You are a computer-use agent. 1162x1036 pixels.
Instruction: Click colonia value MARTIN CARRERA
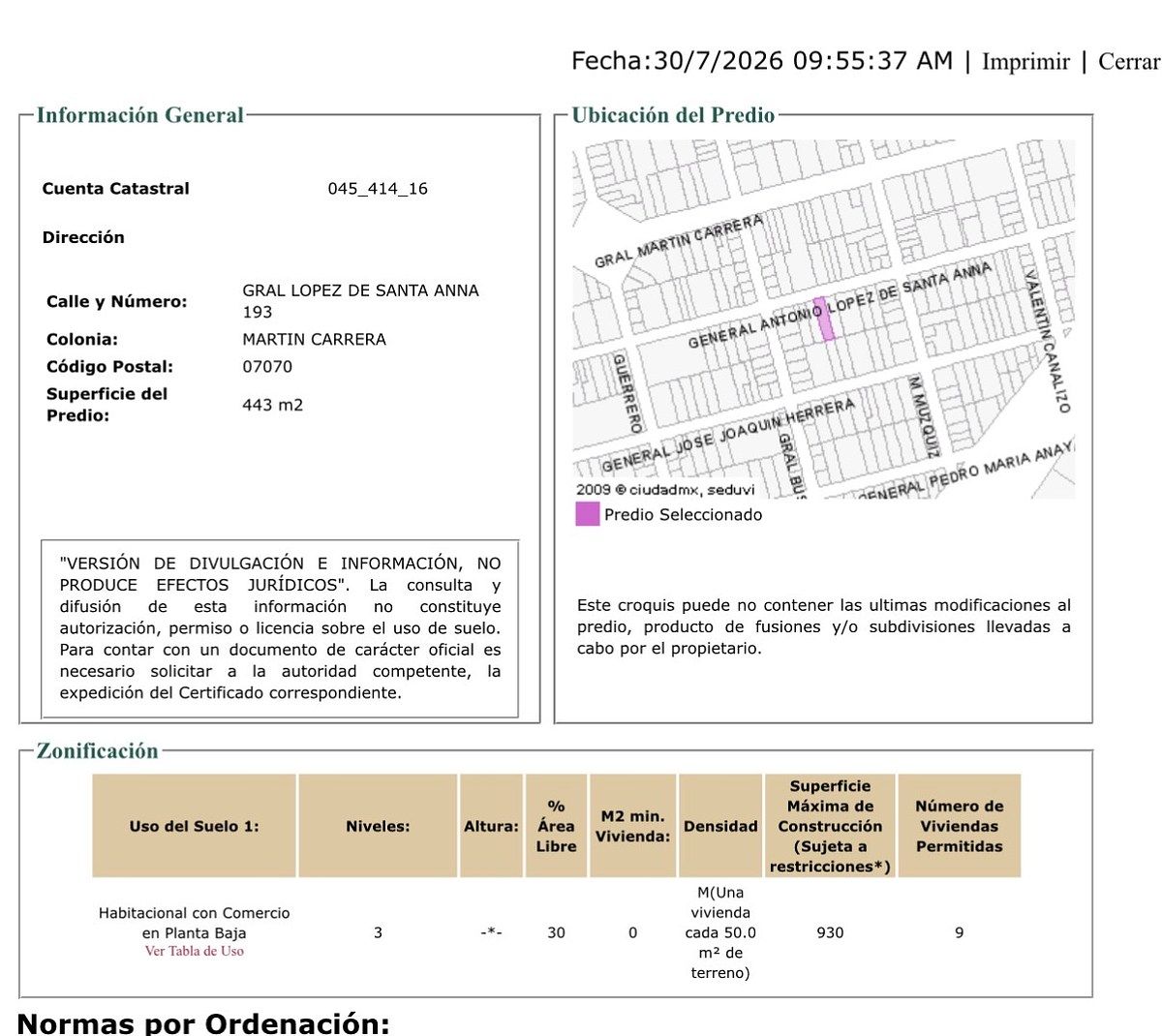pyautogui.click(x=314, y=339)
